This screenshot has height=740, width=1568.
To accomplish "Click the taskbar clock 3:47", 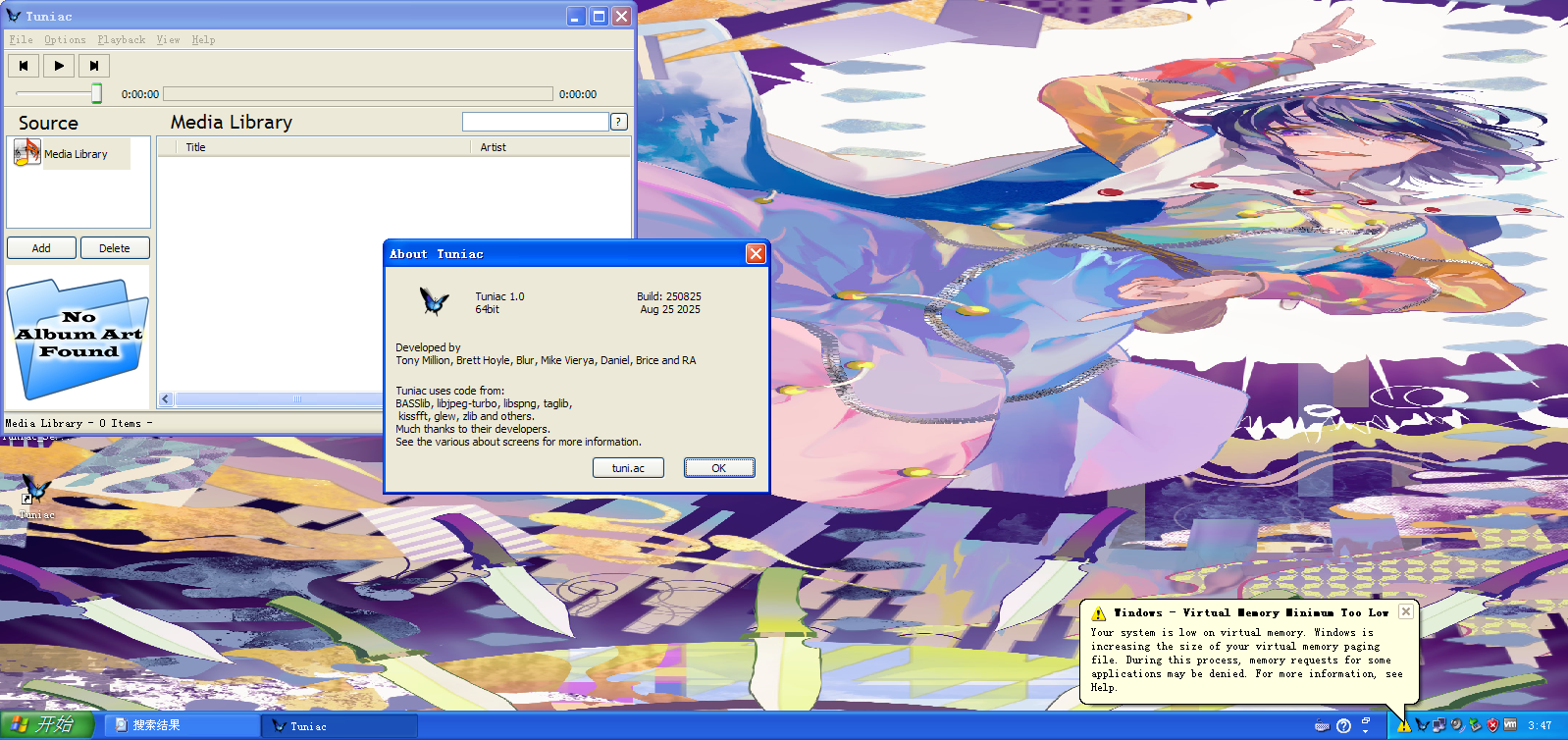I will point(1540,726).
